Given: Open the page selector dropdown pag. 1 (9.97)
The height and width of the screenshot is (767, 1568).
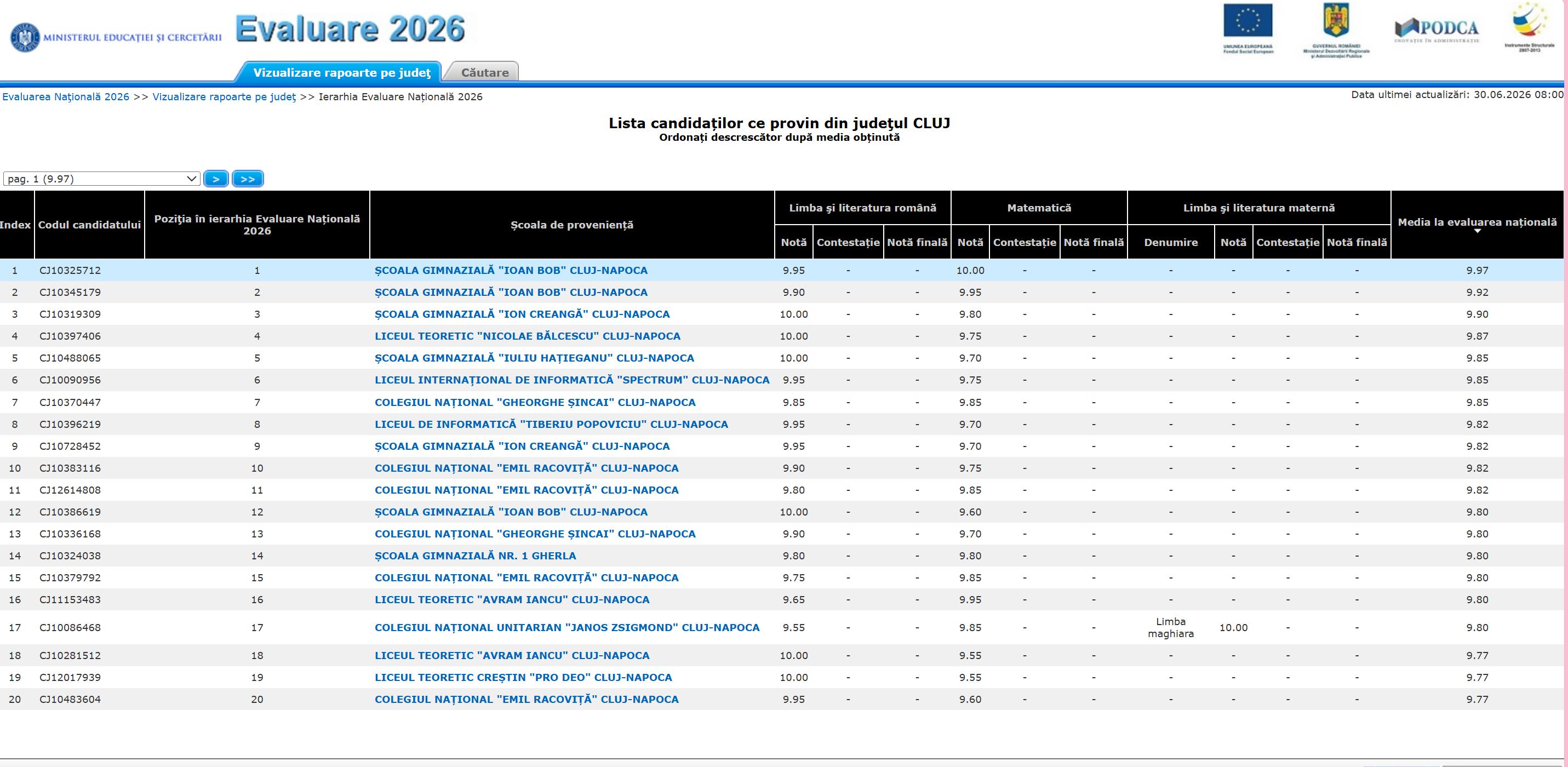Looking at the screenshot, I should (x=102, y=179).
